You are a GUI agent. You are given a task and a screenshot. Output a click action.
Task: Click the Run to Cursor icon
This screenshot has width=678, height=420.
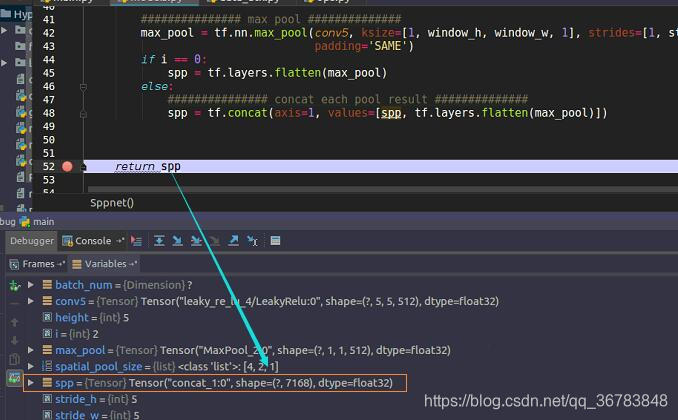click(252, 240)
